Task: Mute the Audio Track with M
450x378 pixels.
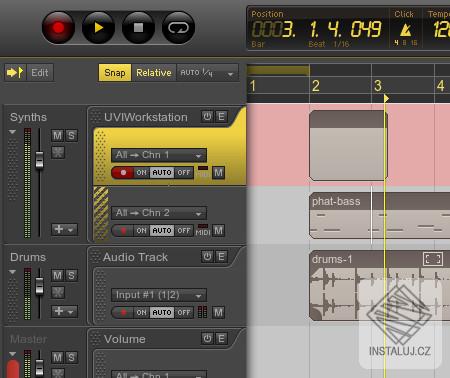Action: 218,313
